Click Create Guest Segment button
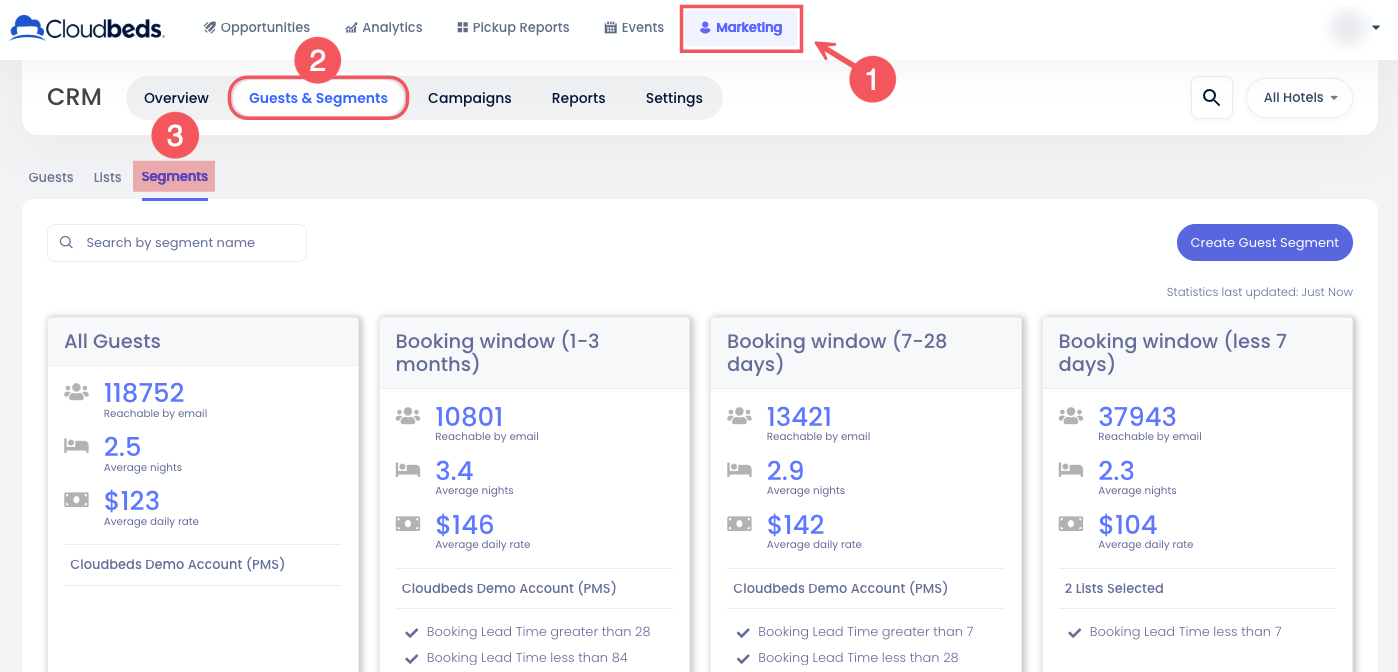 (1264, 242)
